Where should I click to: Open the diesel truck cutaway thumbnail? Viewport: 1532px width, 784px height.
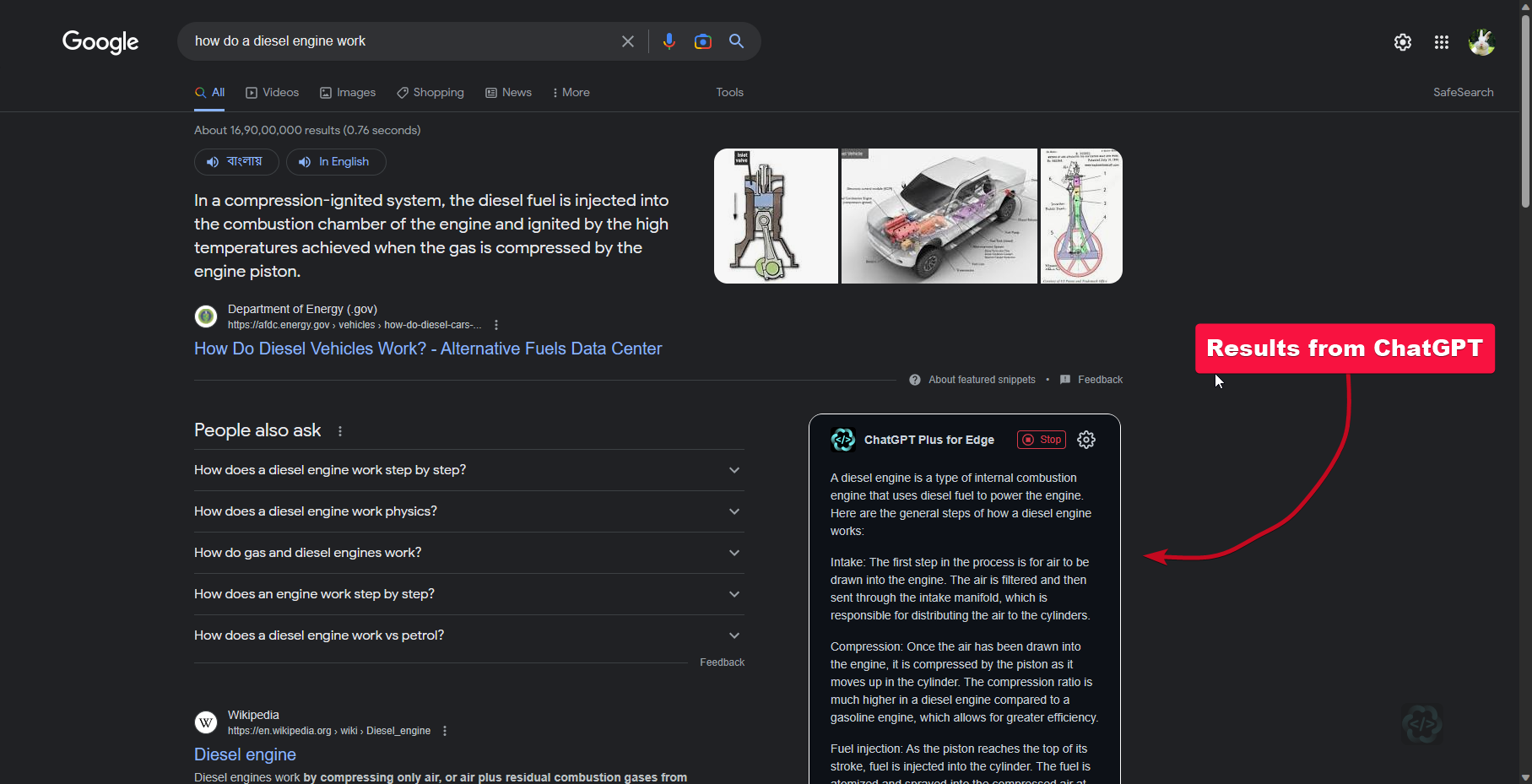click(939, 216)
